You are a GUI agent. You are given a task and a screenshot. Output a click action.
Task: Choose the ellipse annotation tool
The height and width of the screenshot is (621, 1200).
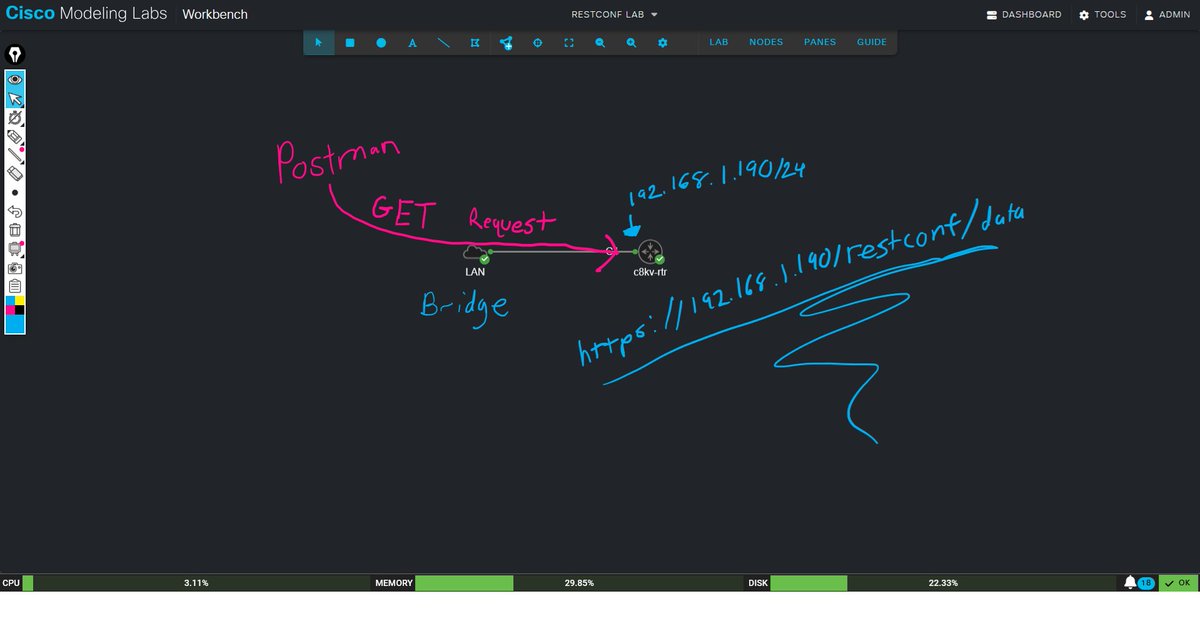[381, 43]
